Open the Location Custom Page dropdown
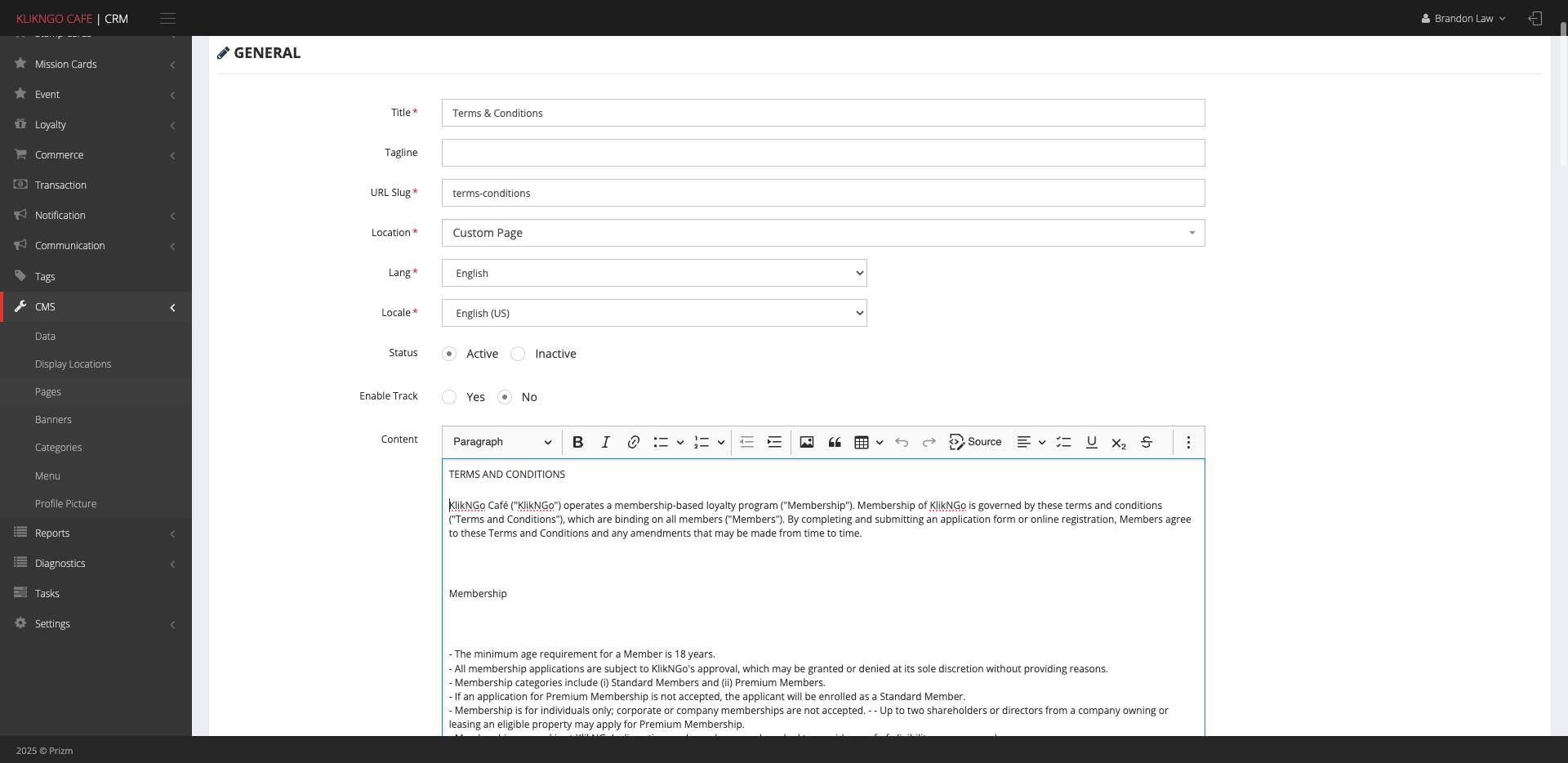 point(823,233)
